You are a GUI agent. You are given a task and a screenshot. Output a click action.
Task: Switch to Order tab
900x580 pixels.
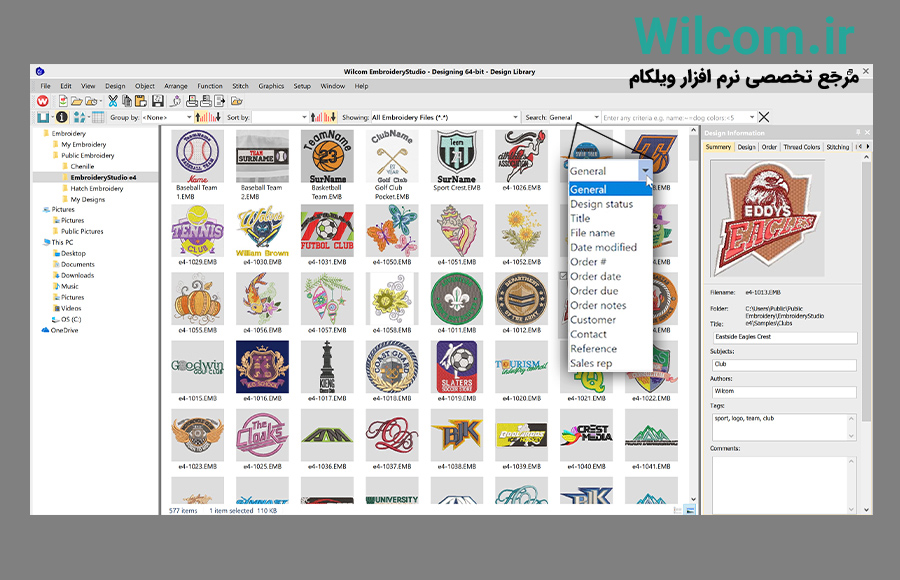coord(769,147)
